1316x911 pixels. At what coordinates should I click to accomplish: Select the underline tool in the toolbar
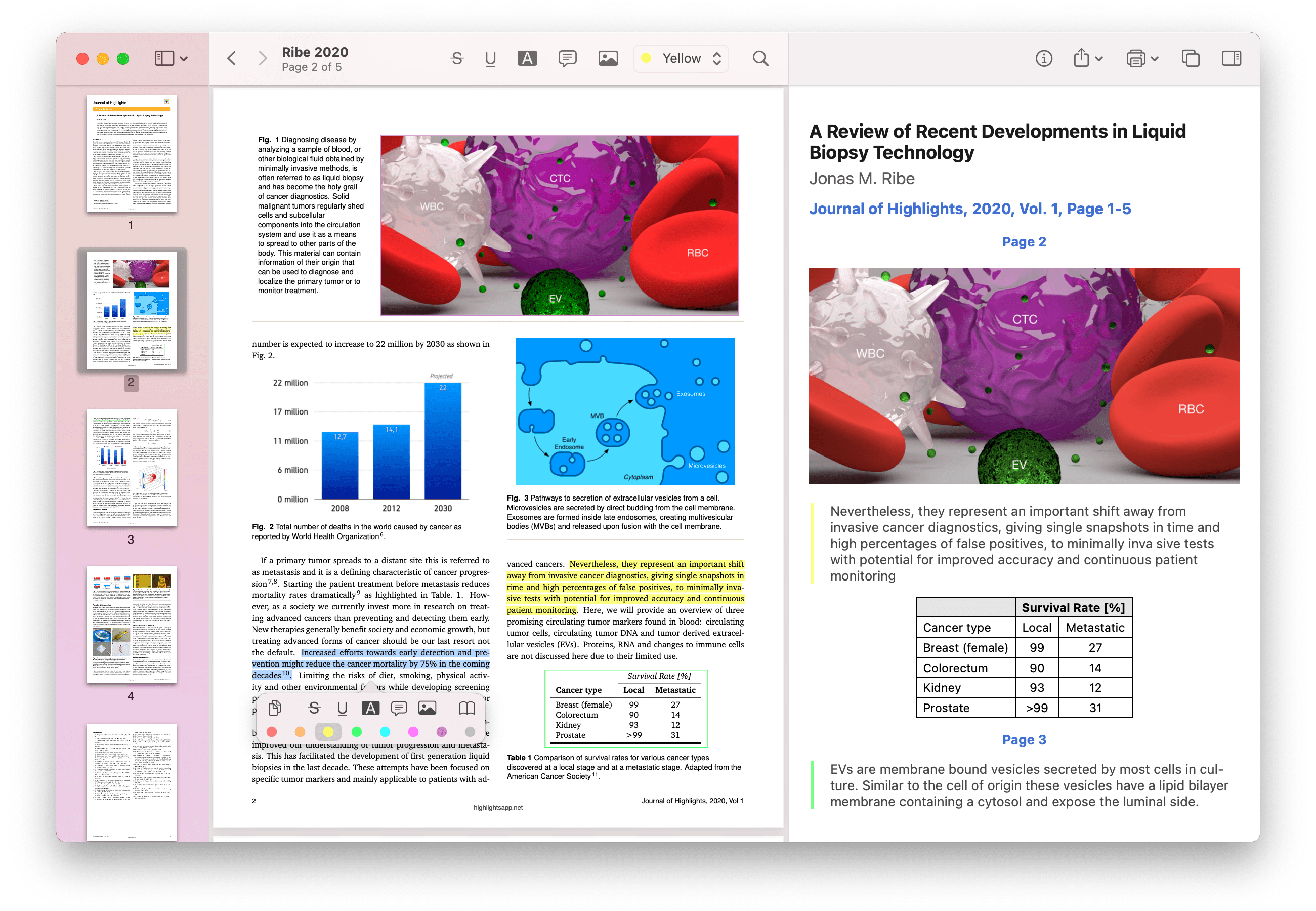pos(490,58)
